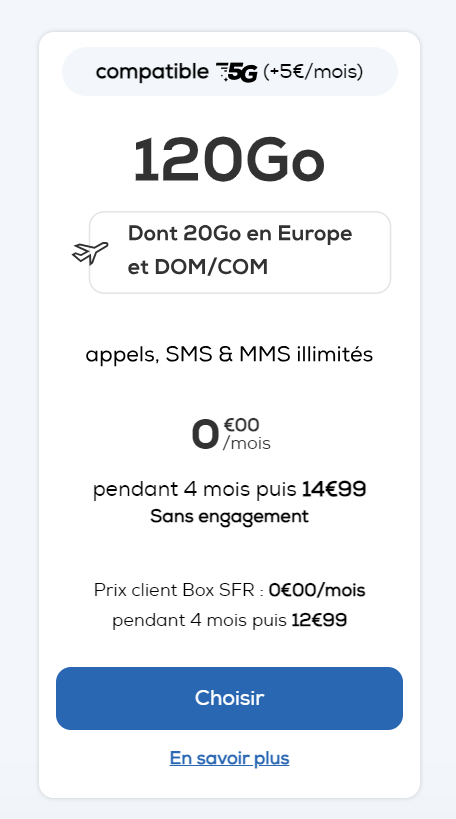Click the blue Choisir button
This screenshot has width=456, height=819.
(x=229, y=698)
